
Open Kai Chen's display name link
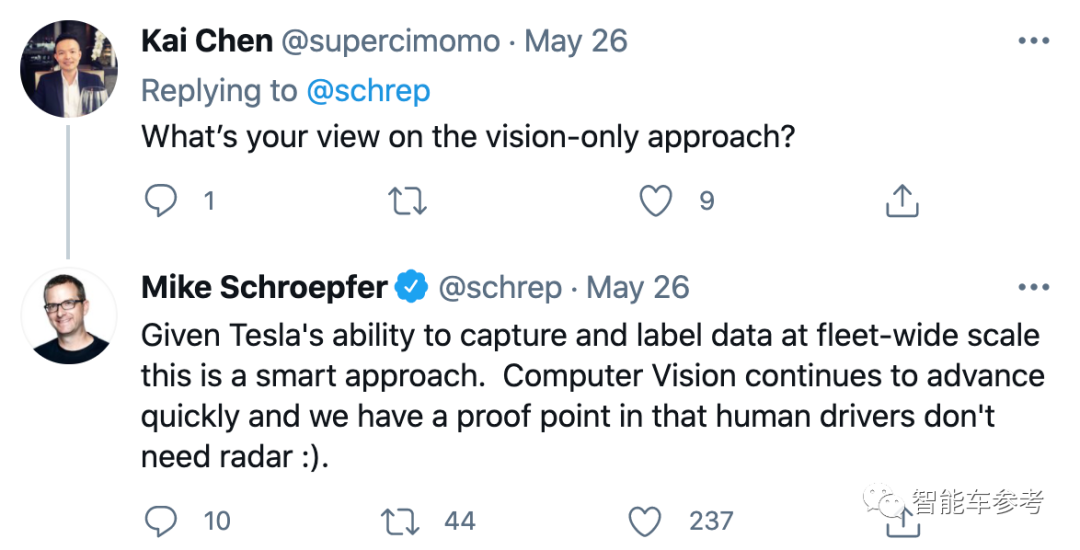(207, 41)
